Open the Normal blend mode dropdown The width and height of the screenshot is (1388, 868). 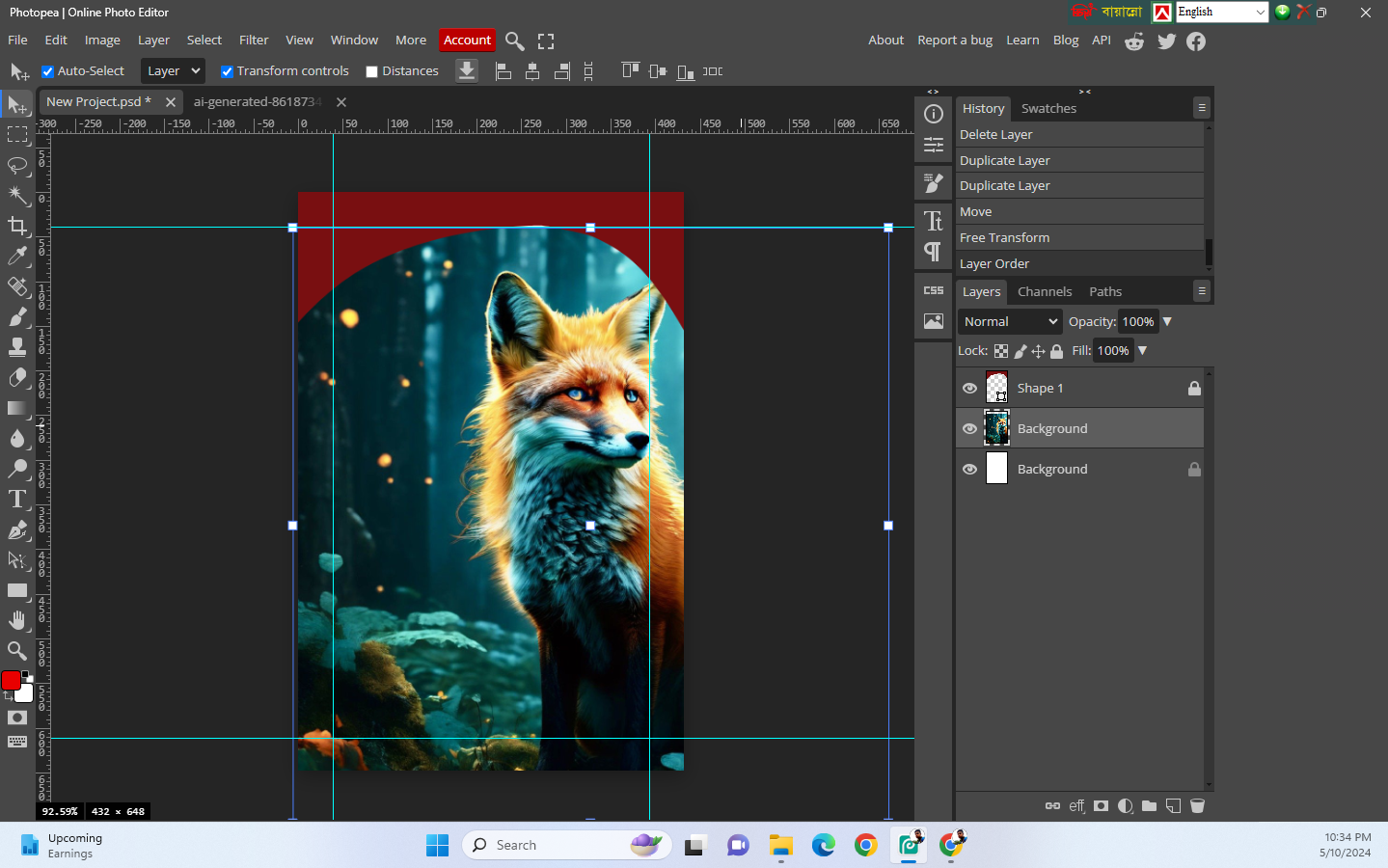point(1009,321)
